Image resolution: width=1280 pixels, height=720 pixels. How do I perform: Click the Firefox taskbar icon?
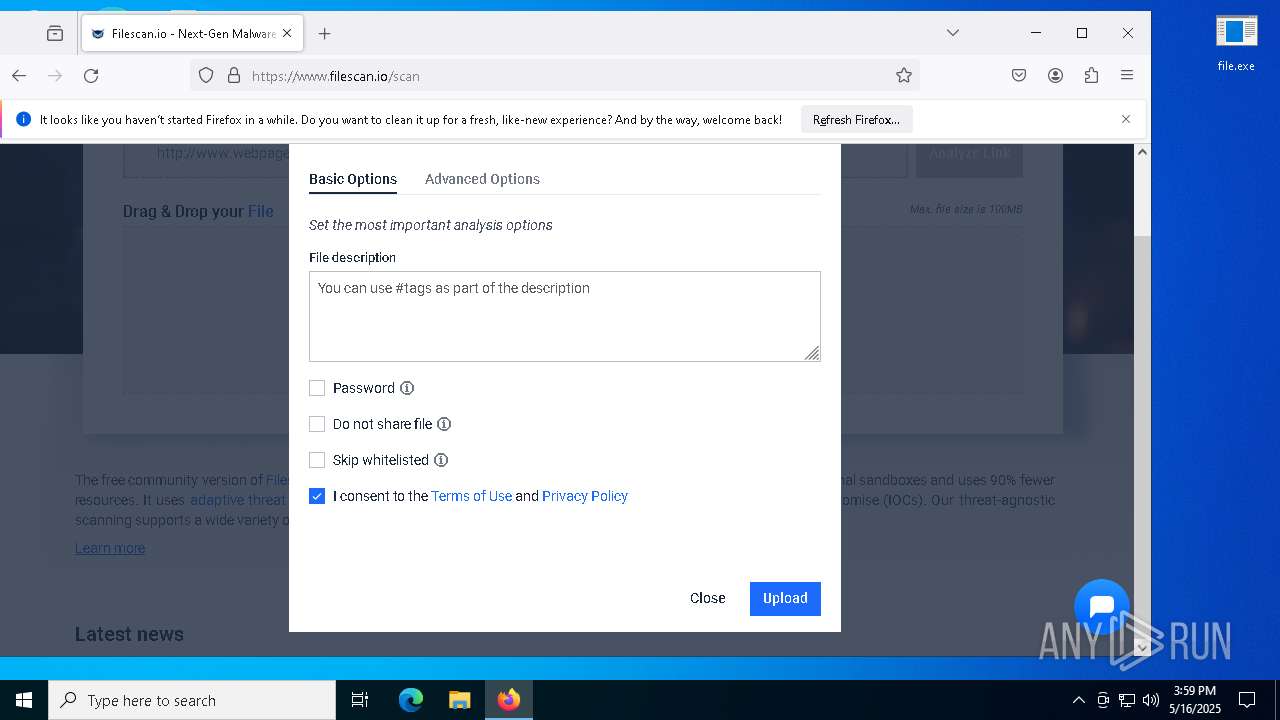pos(509,700)
